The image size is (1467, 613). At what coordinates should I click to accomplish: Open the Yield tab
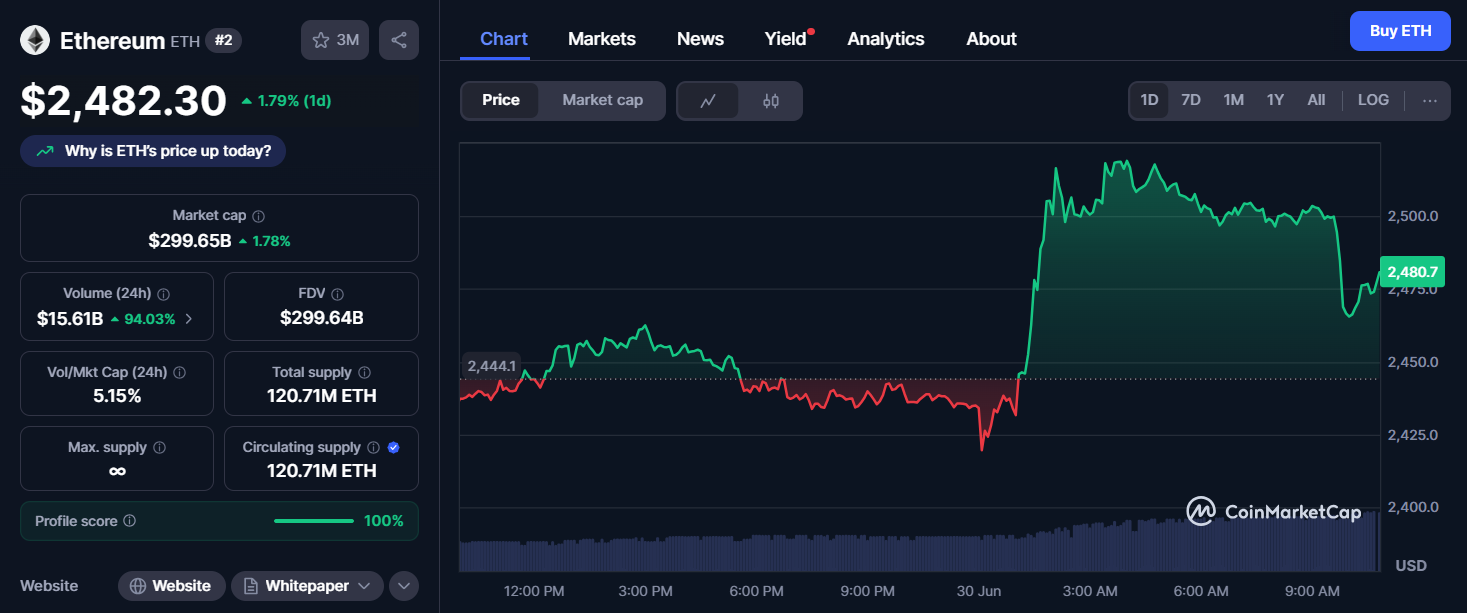(786, 39)
